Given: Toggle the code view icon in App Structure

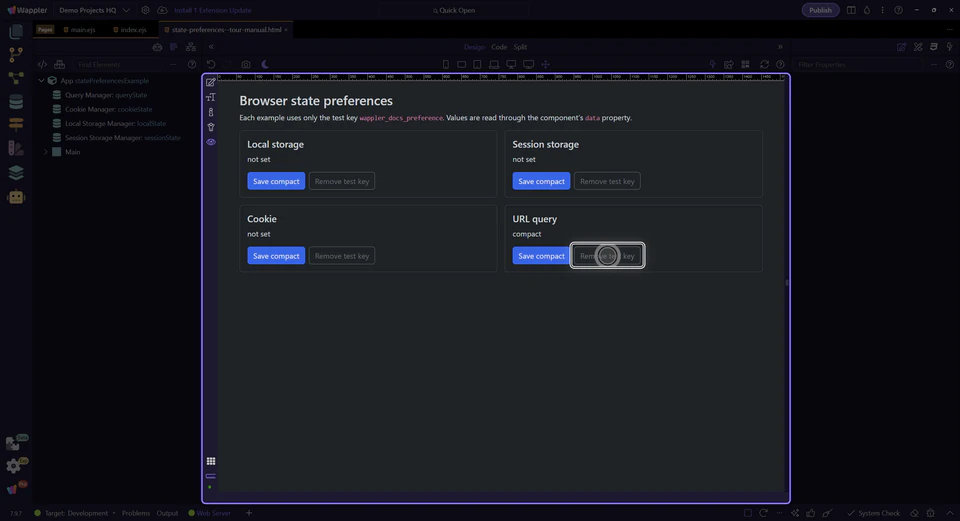Looking at the screenshot, I should (x=42, y=64).
